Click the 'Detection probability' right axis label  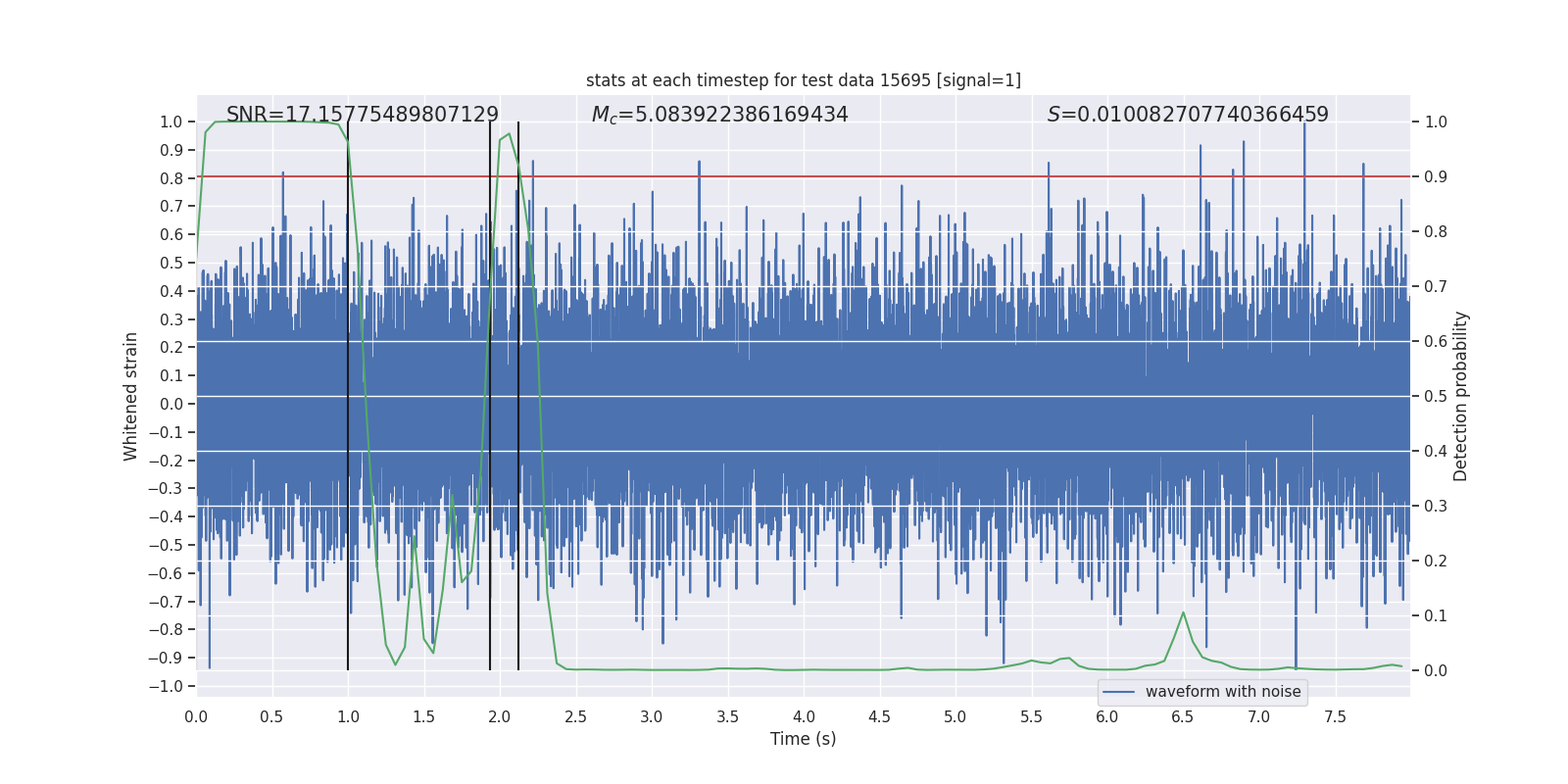tap(1461, 396)
